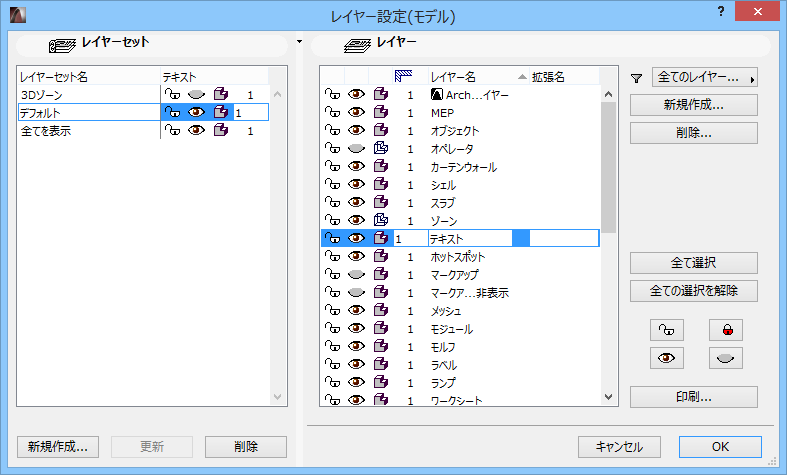
Task: Show the マークアップ layer
Action: (x=356, y=274)
